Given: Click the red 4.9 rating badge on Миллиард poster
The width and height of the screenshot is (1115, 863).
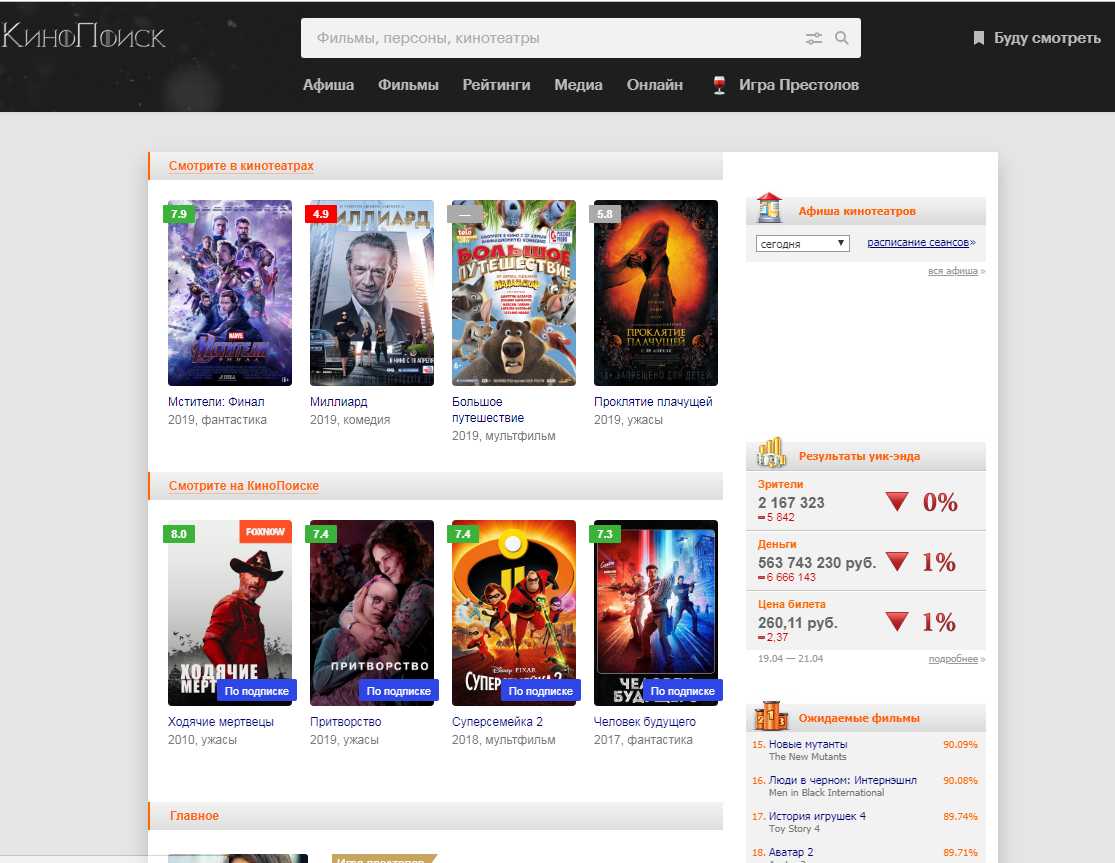Looking at the screenshot, I should coord(321,214).
